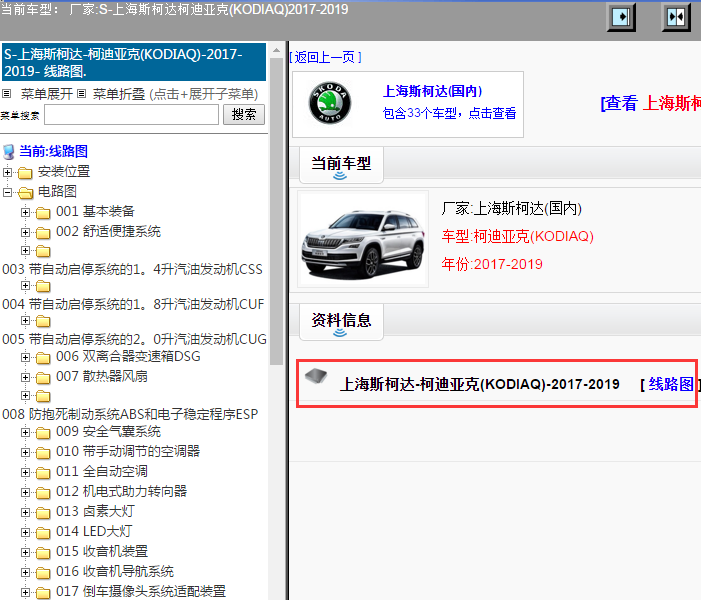
Task: Click the folder icon for 安装位置
Action: click(25, 172)
